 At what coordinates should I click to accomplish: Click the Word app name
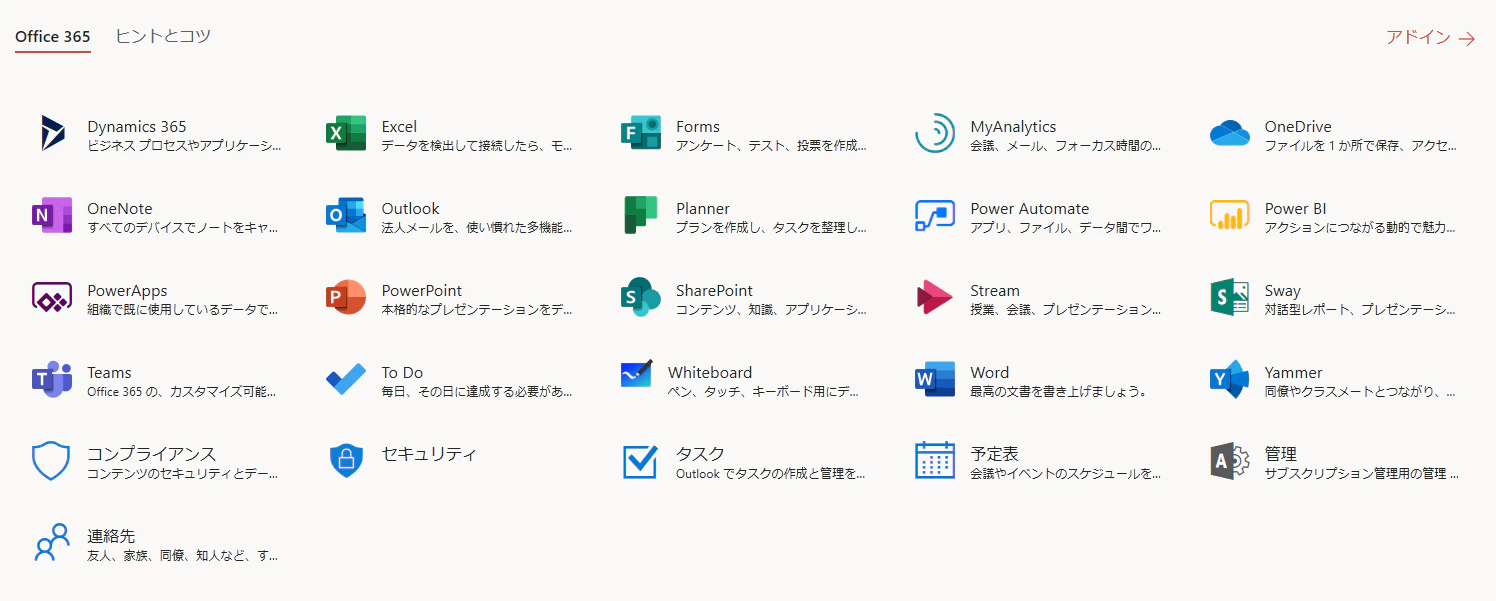coord(990,372)
